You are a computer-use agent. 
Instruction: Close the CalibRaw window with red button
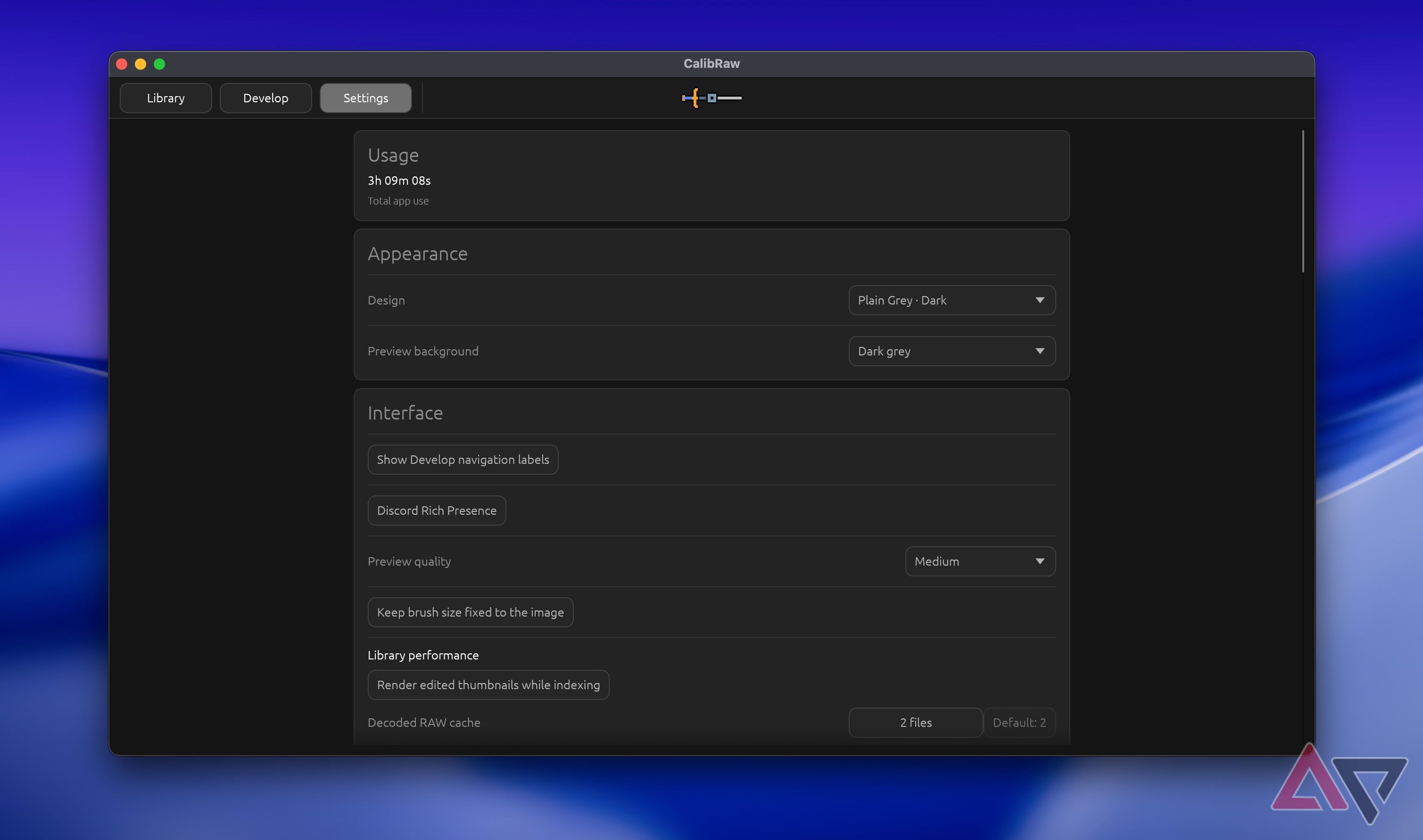tap(122, 64)
